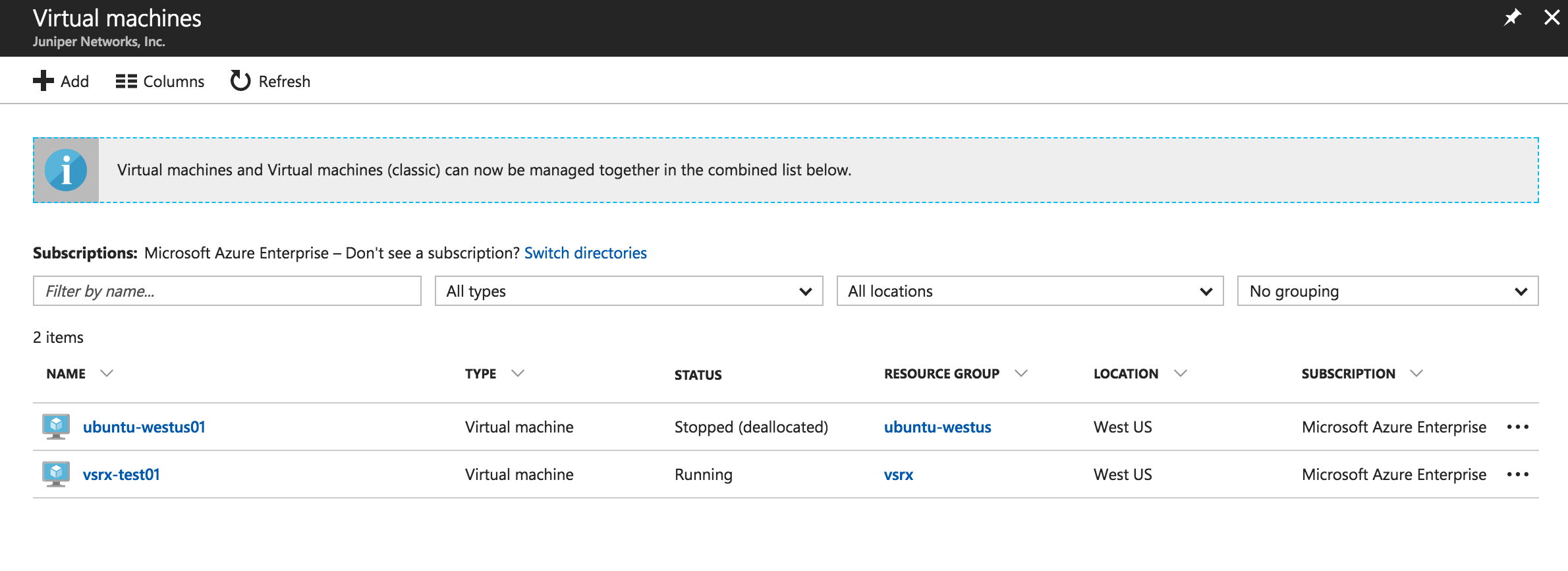The image size is (1568, 571).
Task: Open more options for ubuntu-westus01 row
Action: tap(1517, 427)
